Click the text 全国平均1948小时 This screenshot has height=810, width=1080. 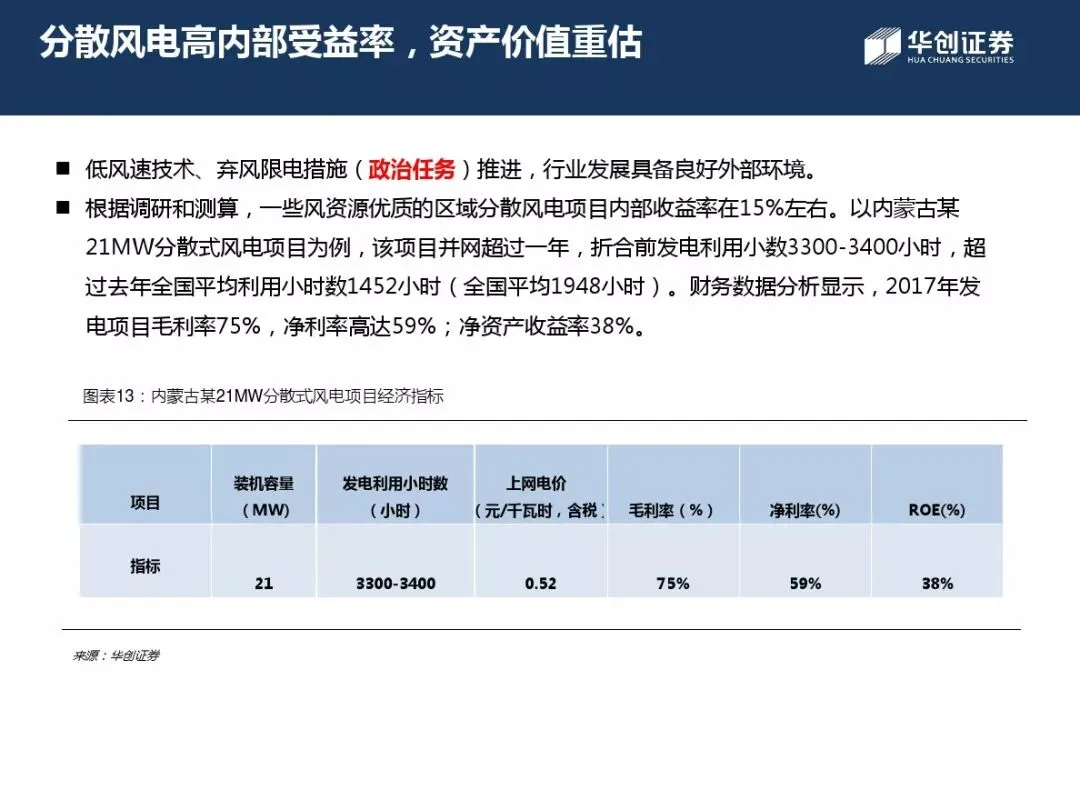tap(553, 287)
